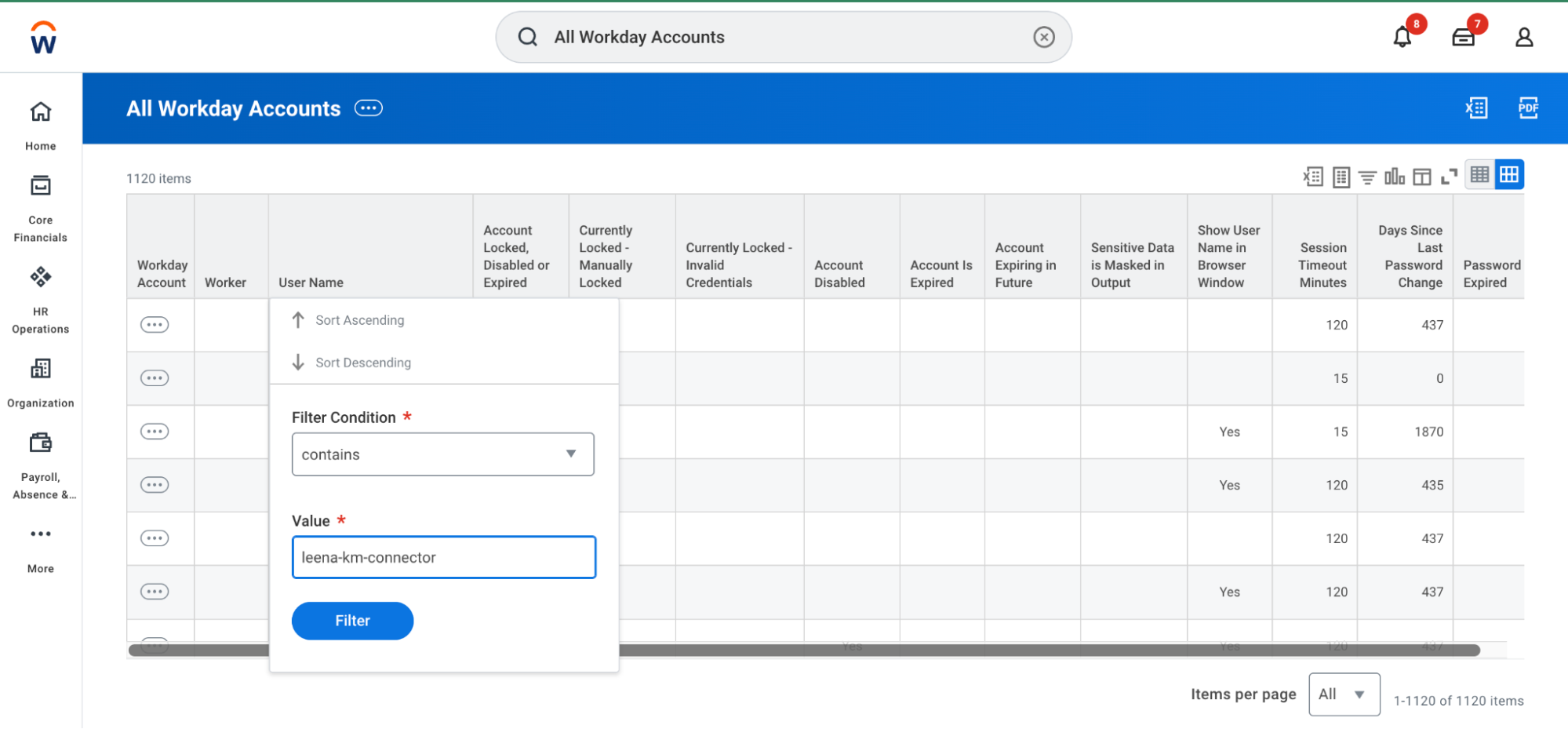Click the table toolbar filter icon

pos(1367,177)
